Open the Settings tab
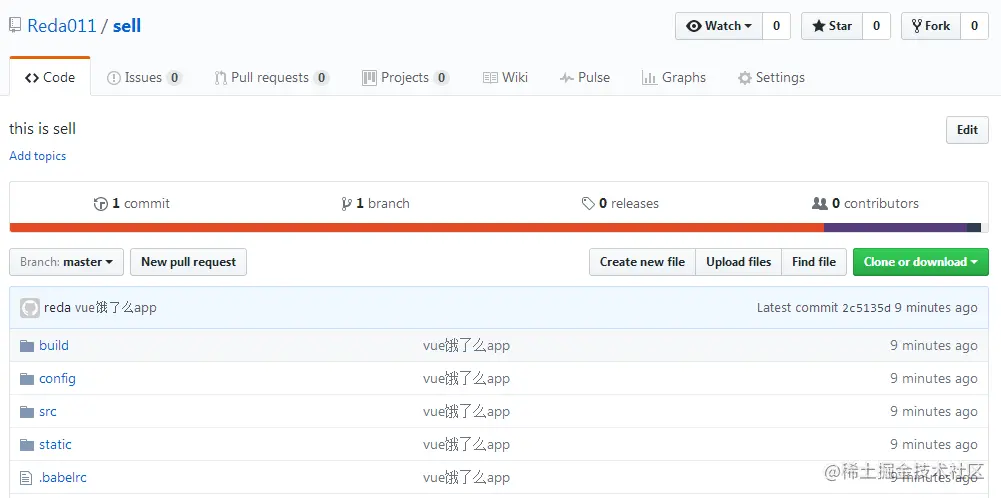Screen dimensions: 1001x498 tap(771, 78)
